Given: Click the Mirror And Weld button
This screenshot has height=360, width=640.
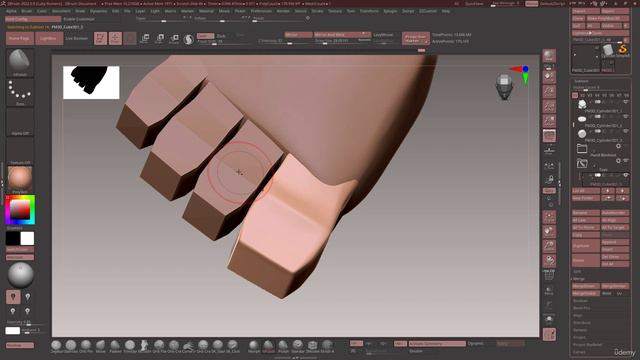Looking at the screenshot, I should (342, 35).
